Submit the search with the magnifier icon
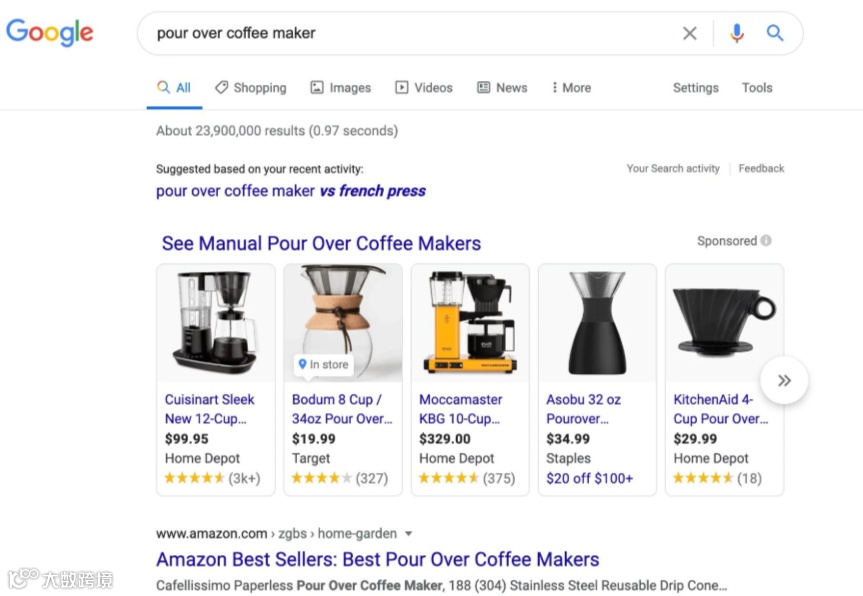 (775, 33)
